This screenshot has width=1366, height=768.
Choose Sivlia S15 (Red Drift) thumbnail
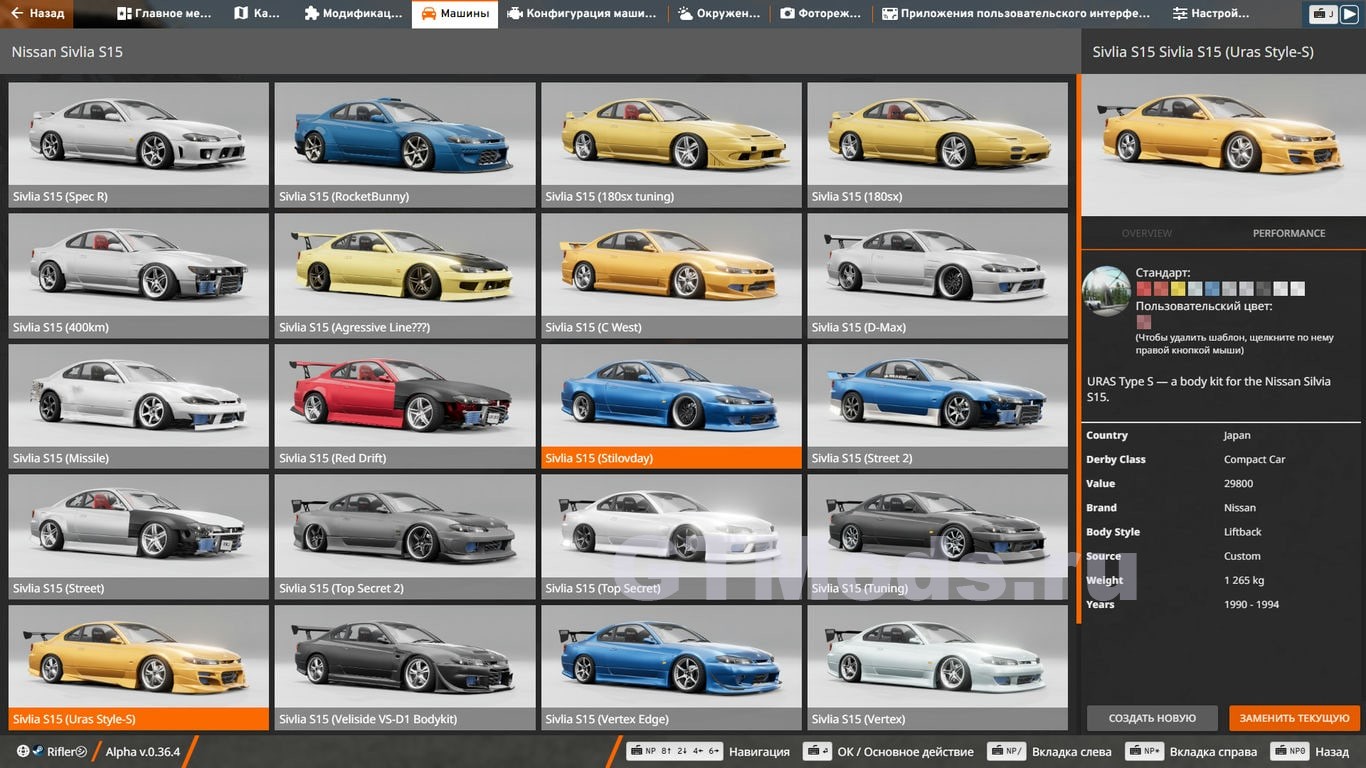pyautogui.click(x=405, y=406)
